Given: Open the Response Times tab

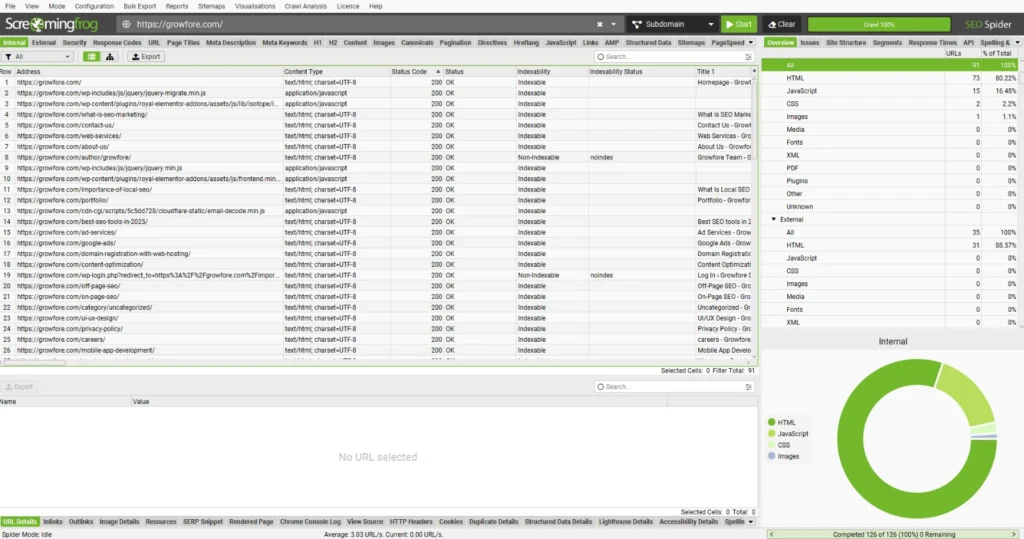Looking at the screenshot, I should point(932,42).
